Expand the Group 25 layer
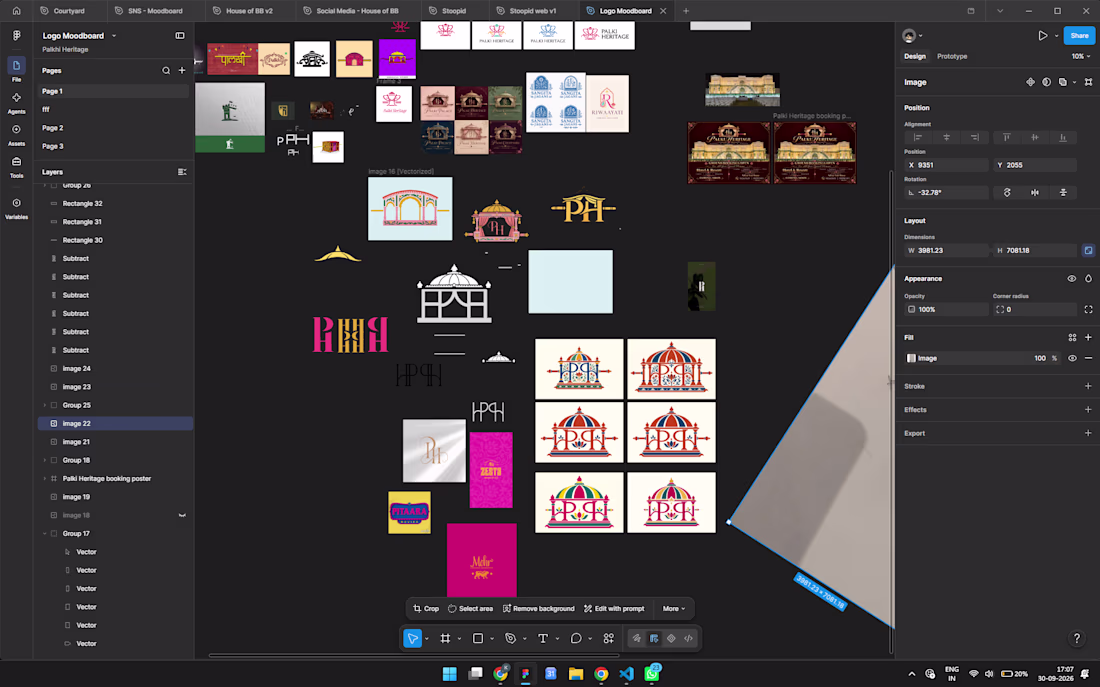The image size is (1100, 687). point(45,406)
